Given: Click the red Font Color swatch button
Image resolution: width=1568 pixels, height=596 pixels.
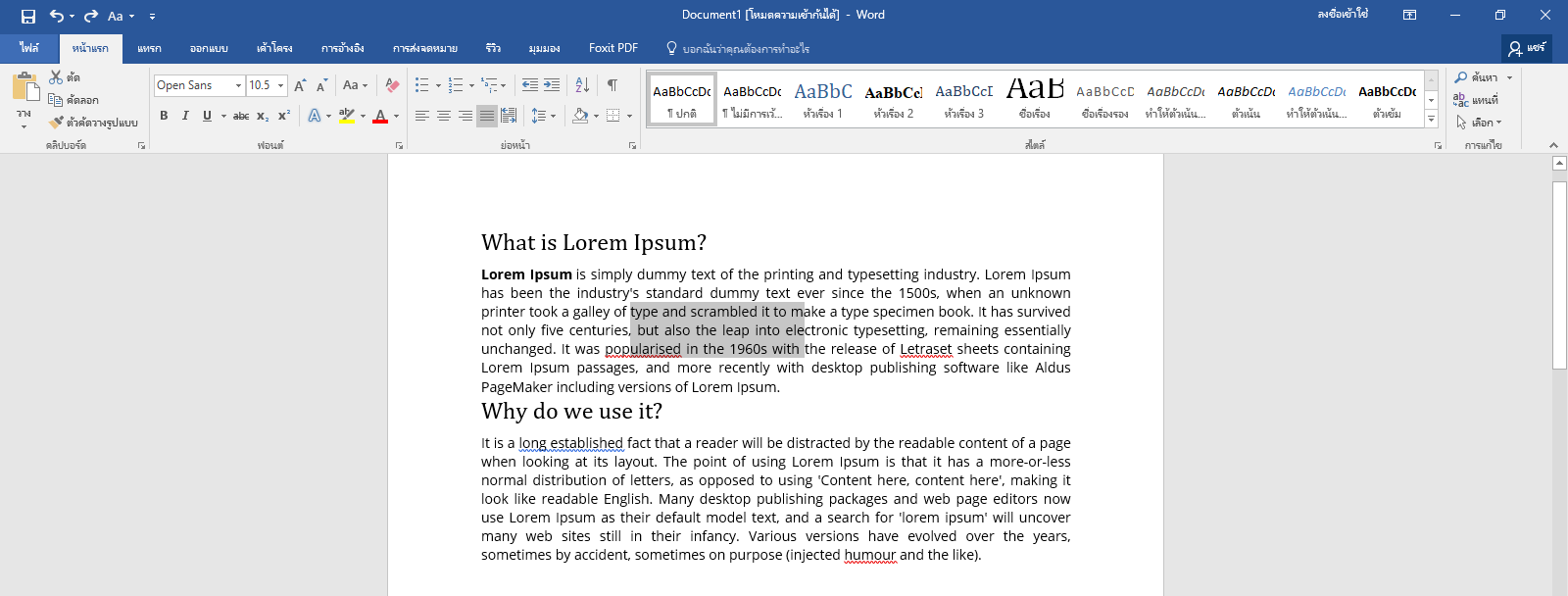Looking at the screenshot, I should (x=381, y=116).
